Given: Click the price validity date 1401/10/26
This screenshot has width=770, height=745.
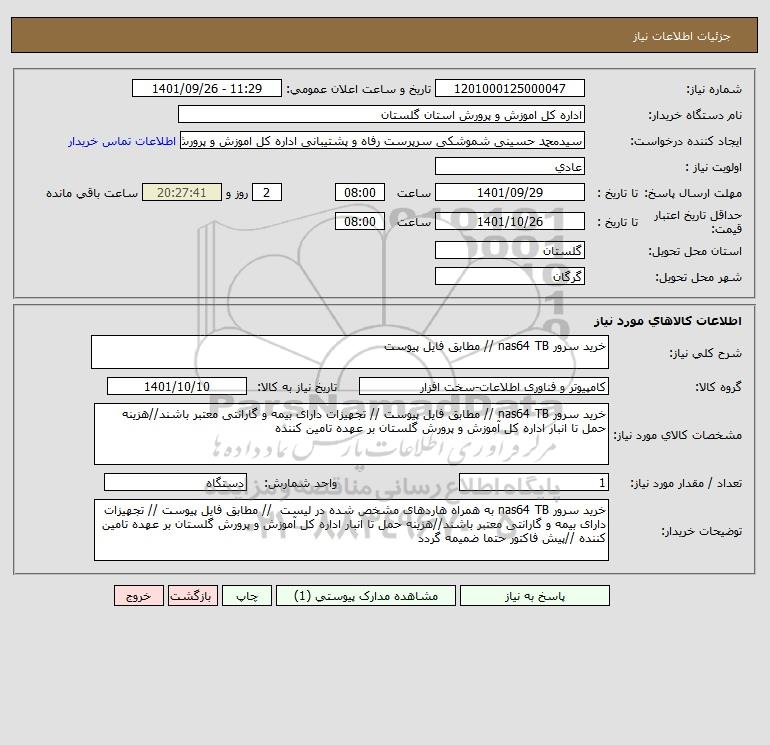Looking at the screenshot, I should (510, 221).
